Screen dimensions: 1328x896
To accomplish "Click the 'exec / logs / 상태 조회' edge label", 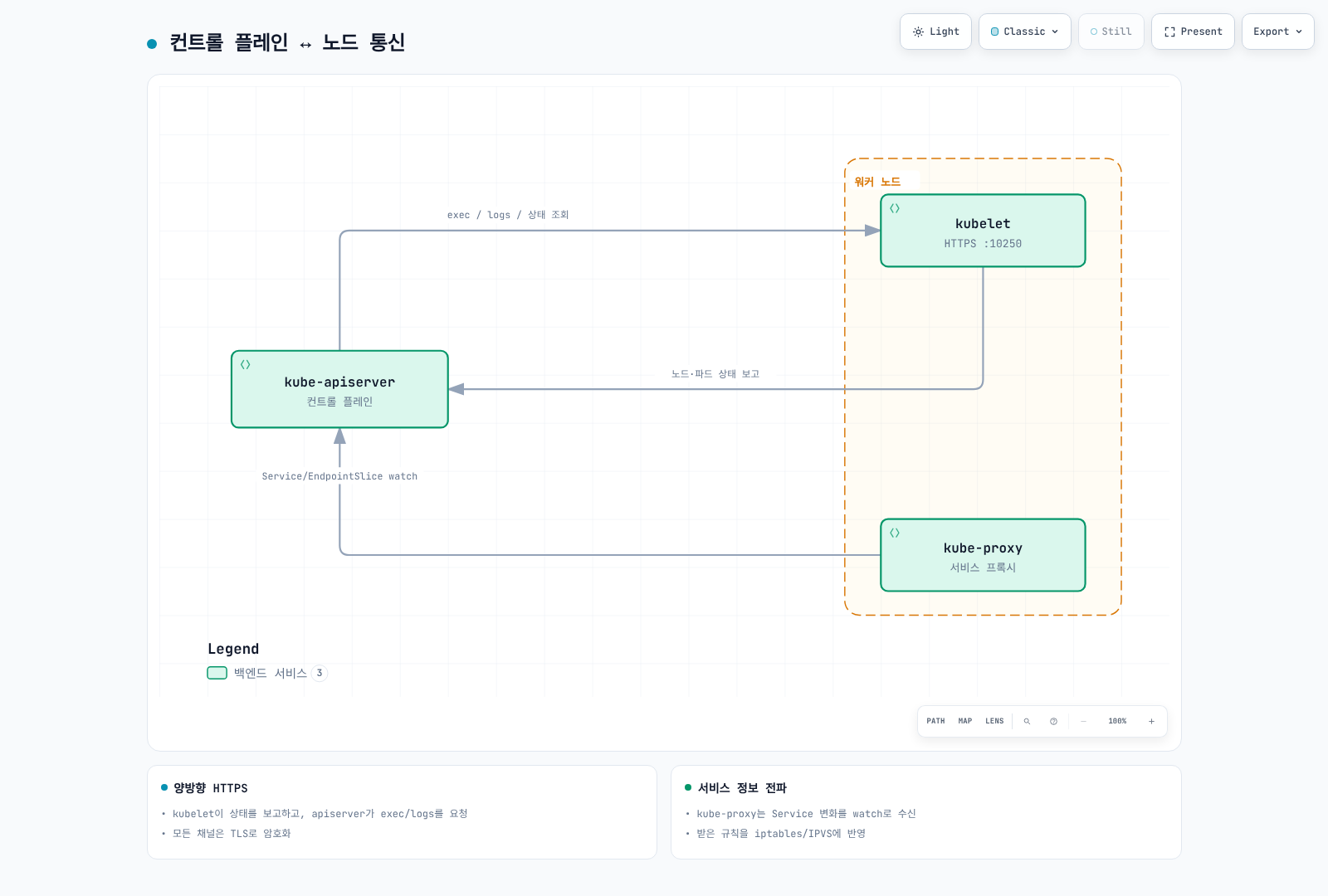I will click(x=508, y=215).
